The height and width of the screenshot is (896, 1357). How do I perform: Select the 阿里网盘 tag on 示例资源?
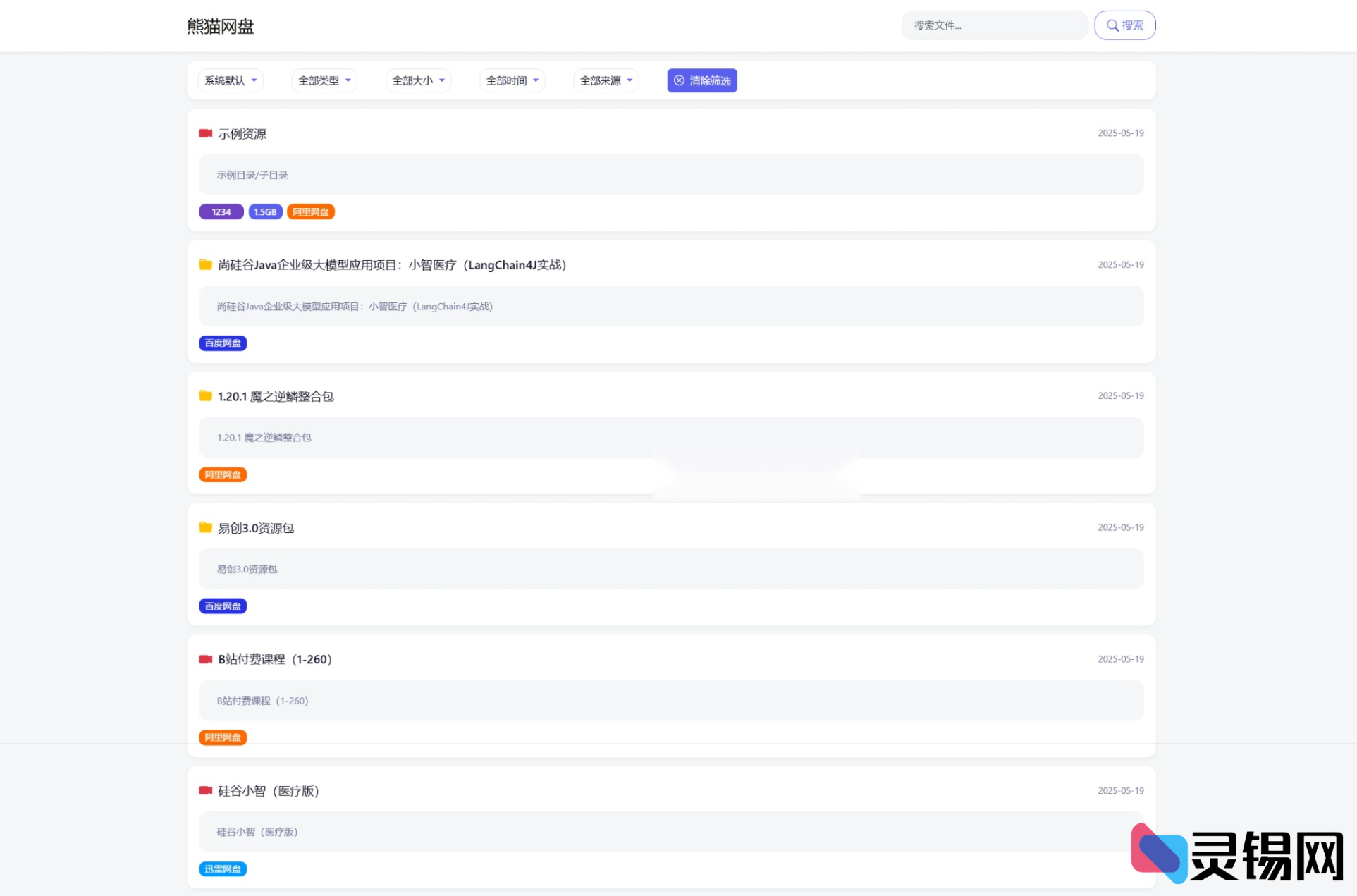click(311, 211)
